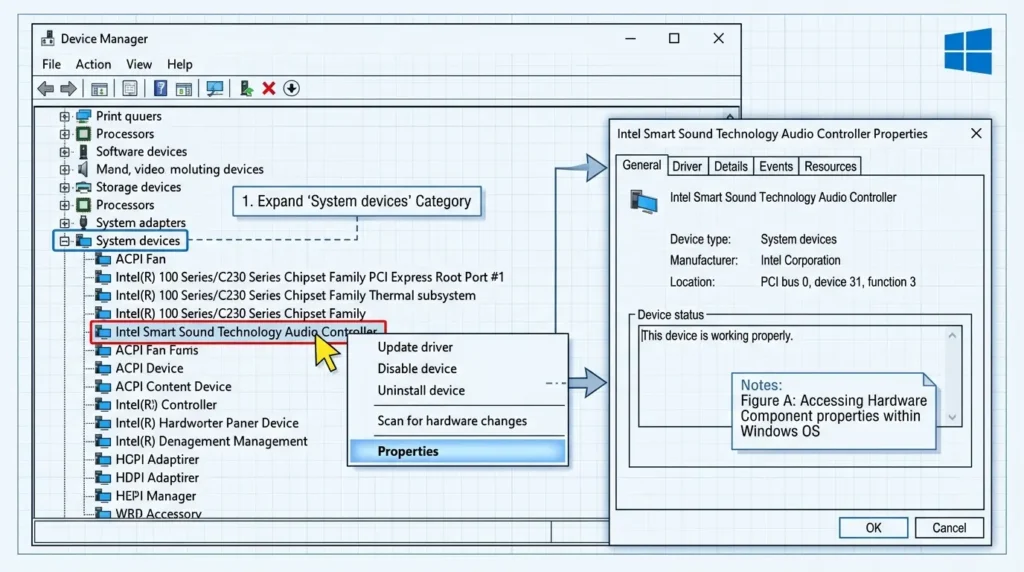Click the System devices folder icon
The image size is (1024, 572).
click(x=84, y=240)
